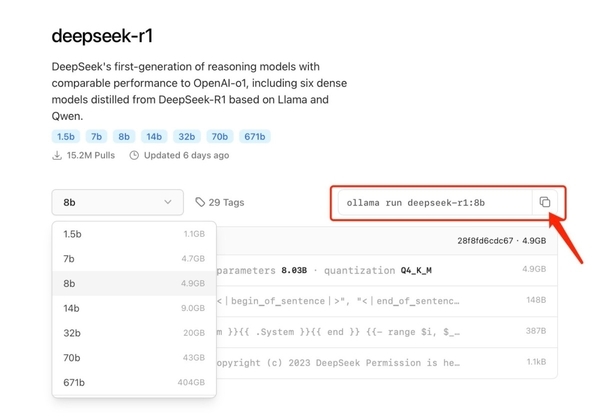The image size is (600, 417).
Task: Pick the 671b 404GB model
Action: [133, 382]
